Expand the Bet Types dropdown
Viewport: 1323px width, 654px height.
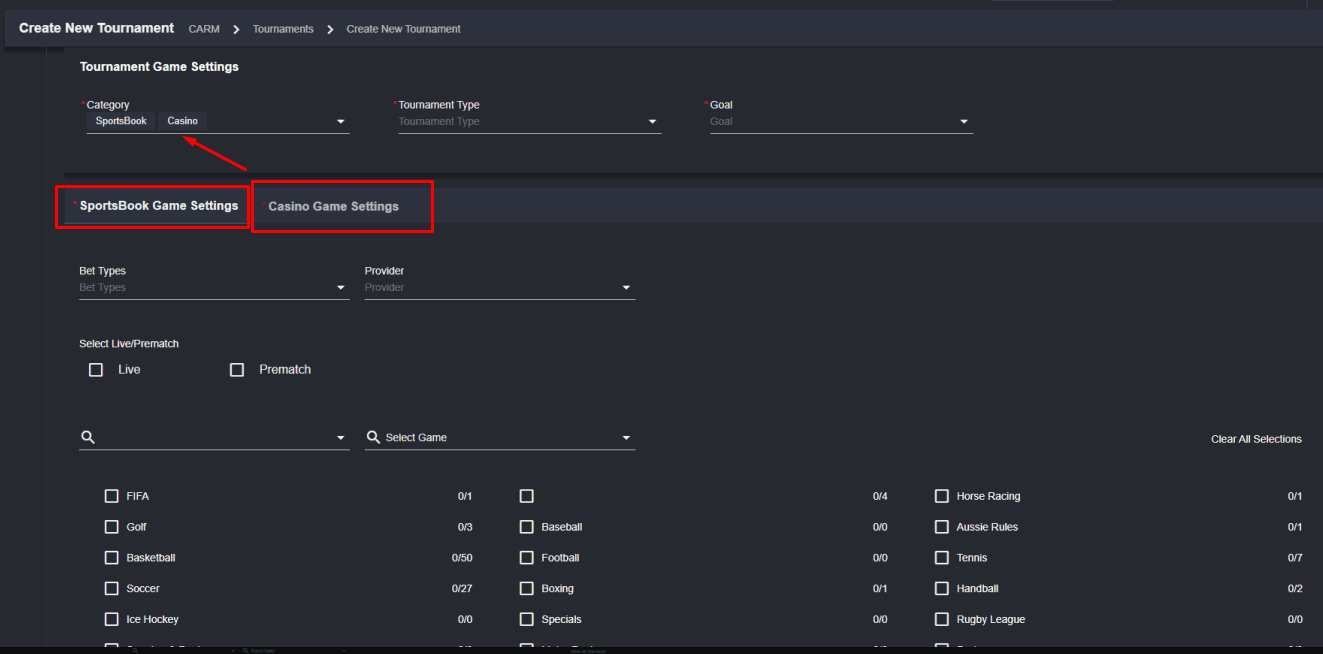click(341, 288)
